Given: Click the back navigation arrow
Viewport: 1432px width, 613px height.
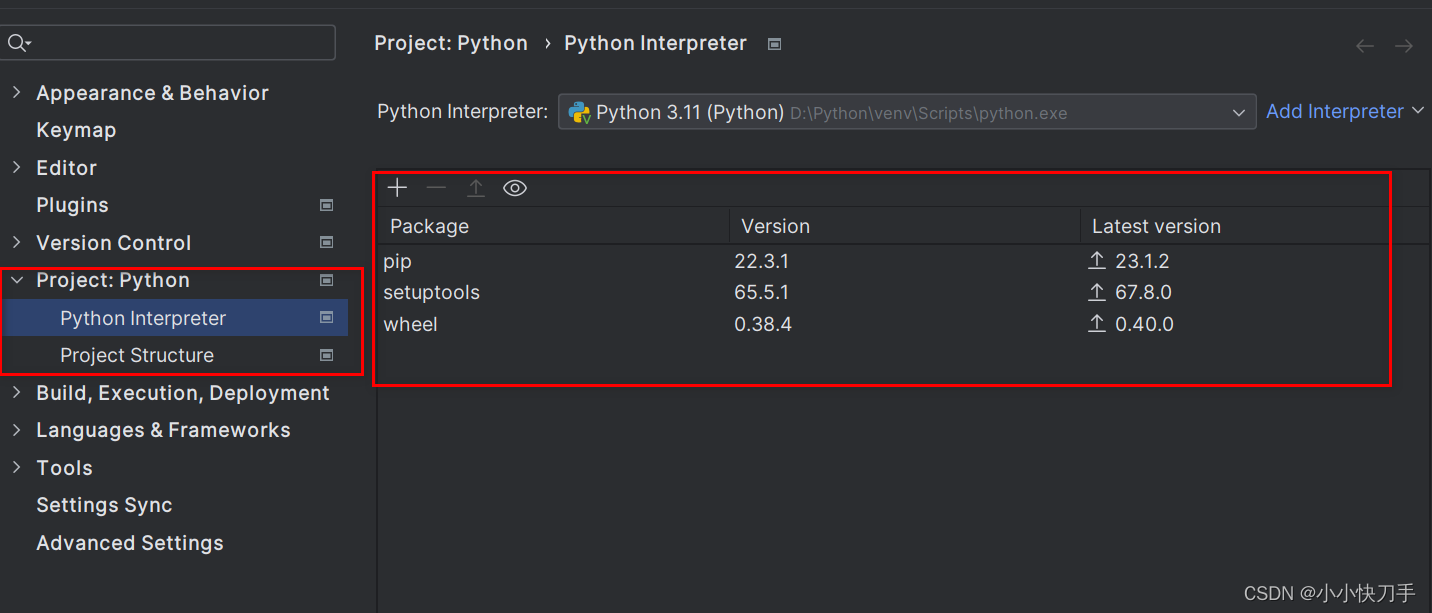Looking at the screenshot, I should coord(1365,46).
